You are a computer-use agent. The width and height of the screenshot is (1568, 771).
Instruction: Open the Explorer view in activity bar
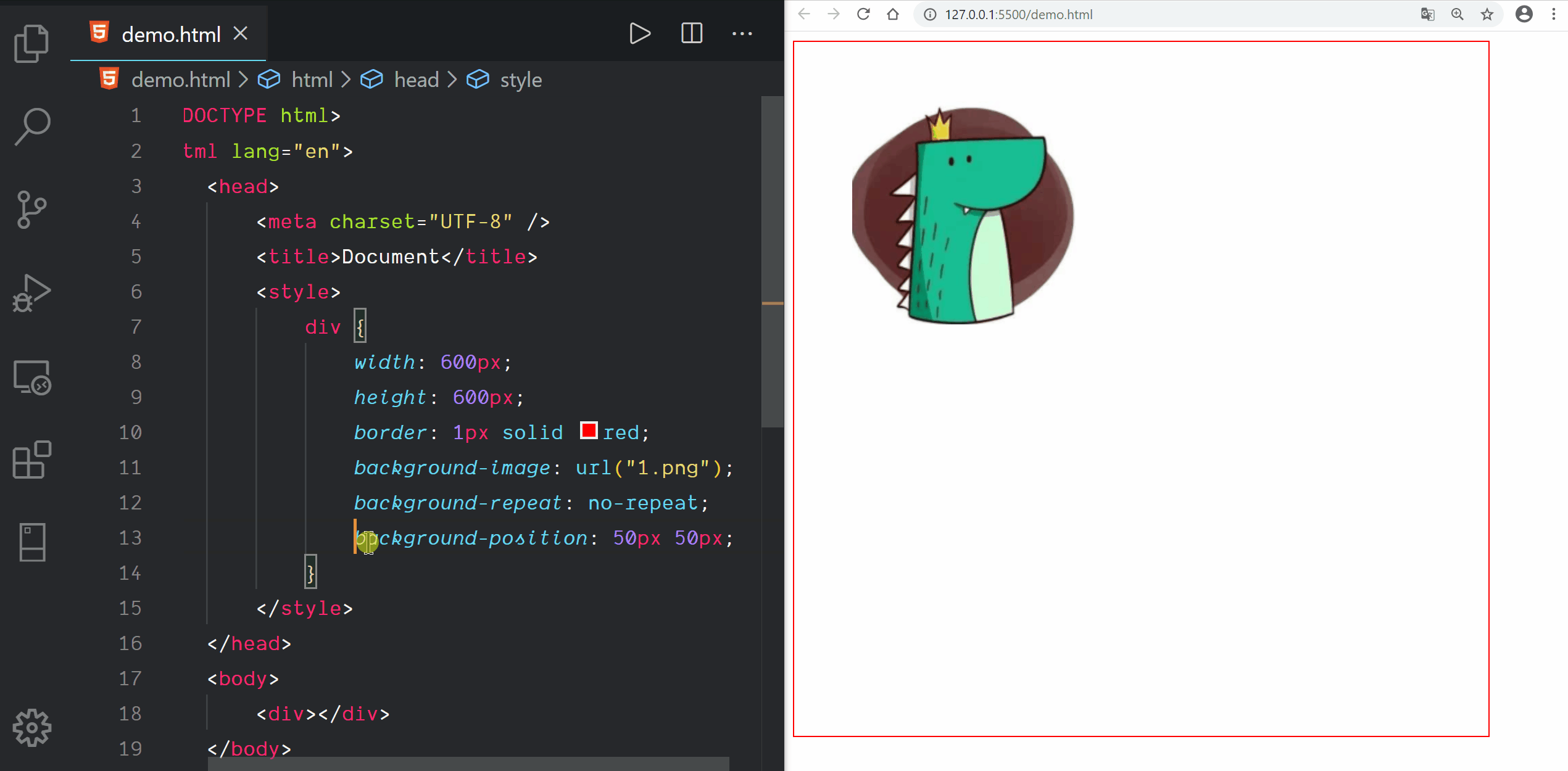click(x=31, y=44)
